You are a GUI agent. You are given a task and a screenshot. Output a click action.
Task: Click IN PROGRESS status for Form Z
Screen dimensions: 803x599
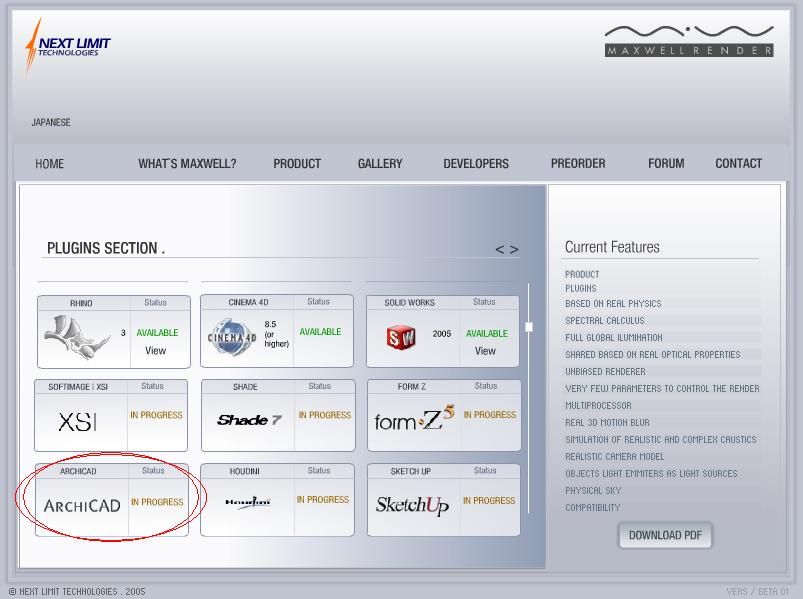pyautogui.click(x=490, y=414)
